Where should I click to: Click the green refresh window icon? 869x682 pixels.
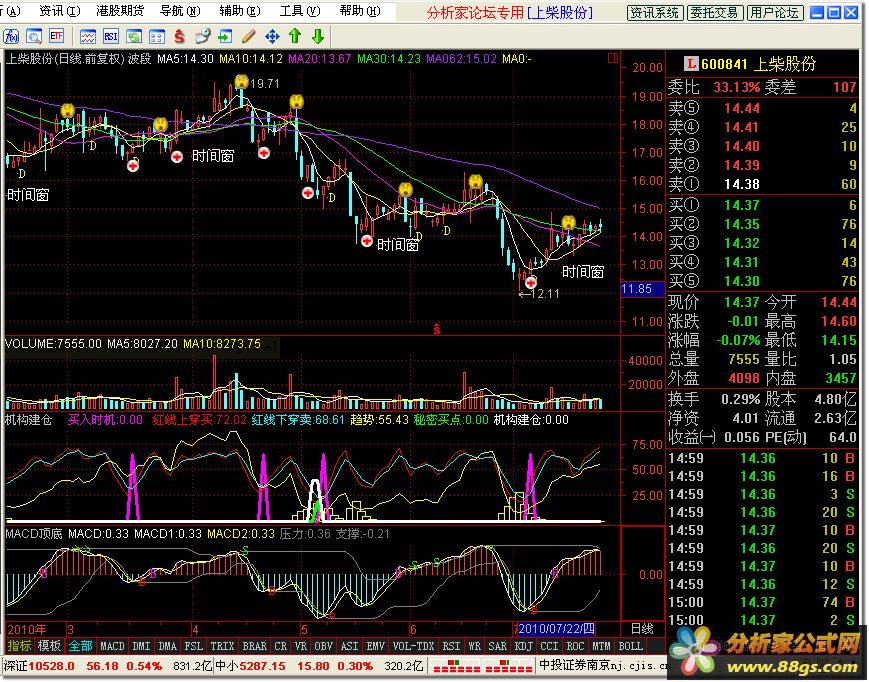(x=134, y=37)
